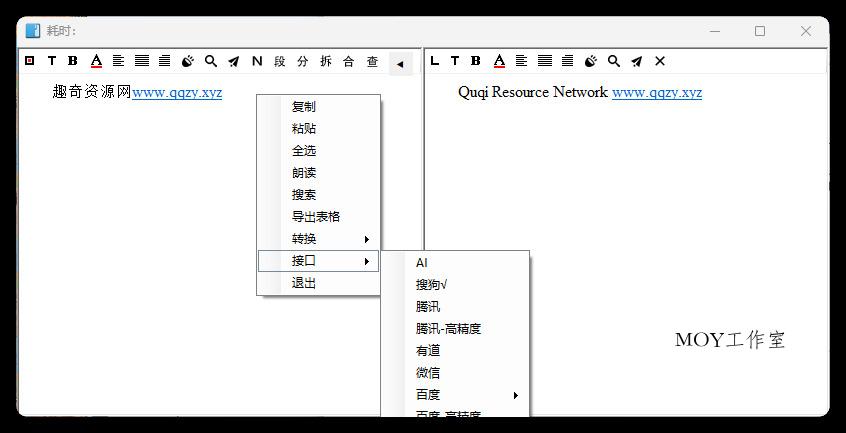The image size is (846, 433).
Task: Toggle bold B in the right pane toolbar
Action: 475,61
